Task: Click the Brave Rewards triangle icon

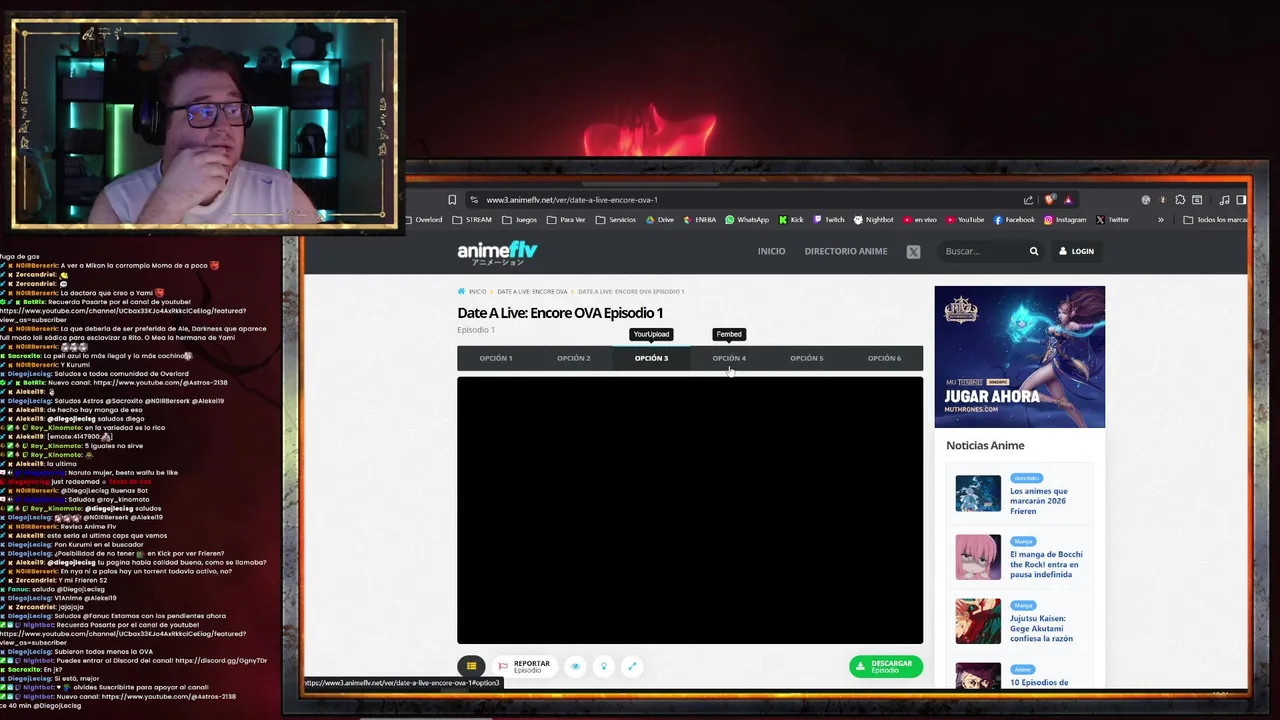Action: click(x=1068, y=200)
